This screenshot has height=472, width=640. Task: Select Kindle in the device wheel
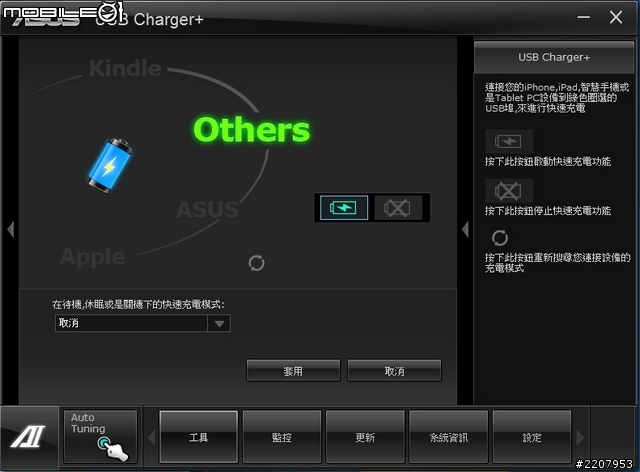[125, 68]
